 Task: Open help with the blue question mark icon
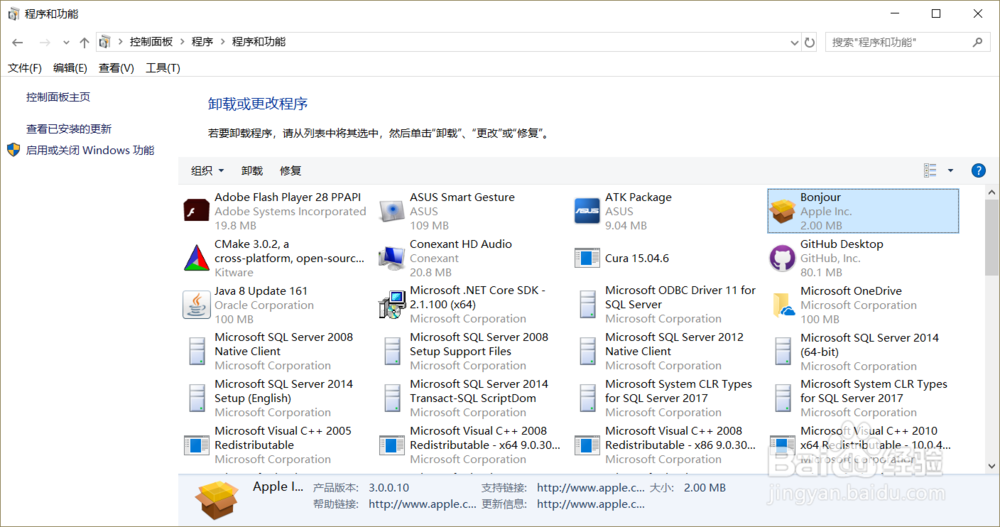(x=978, y=170)
